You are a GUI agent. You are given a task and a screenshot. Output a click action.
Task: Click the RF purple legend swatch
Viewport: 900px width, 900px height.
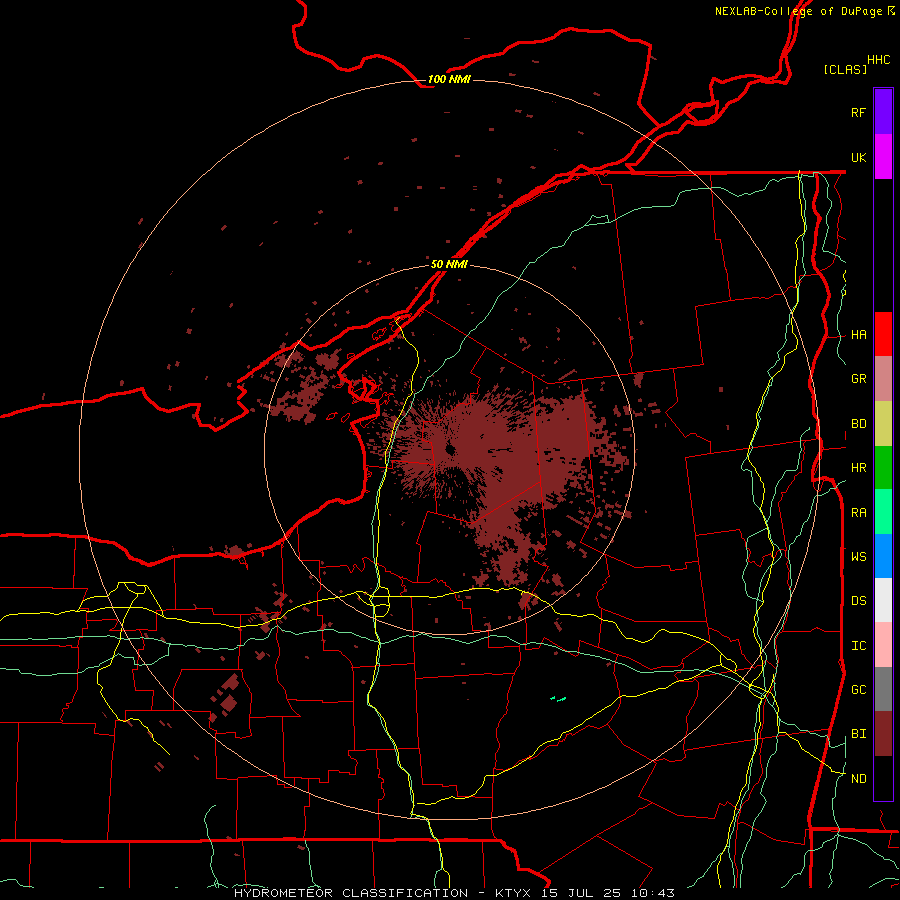pyautogui.click(x=883, y=112)
